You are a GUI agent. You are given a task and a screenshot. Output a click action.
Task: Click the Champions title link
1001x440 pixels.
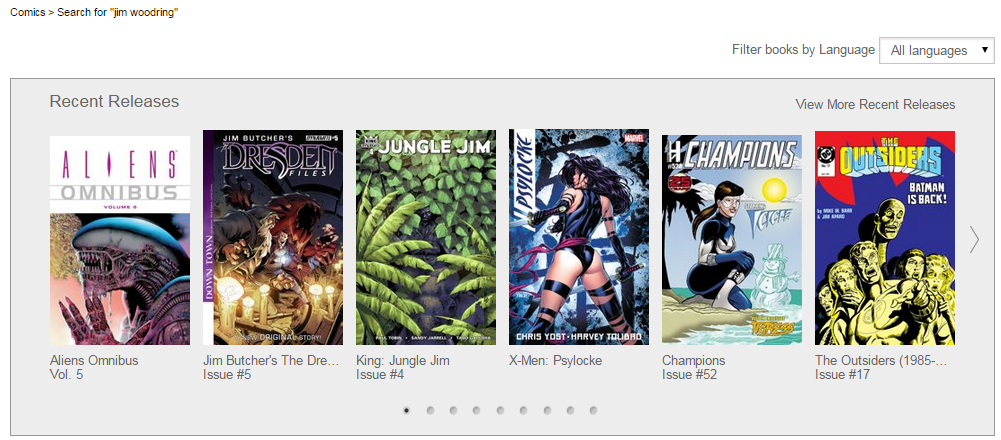pyautogui.click(x=693, y=360)
